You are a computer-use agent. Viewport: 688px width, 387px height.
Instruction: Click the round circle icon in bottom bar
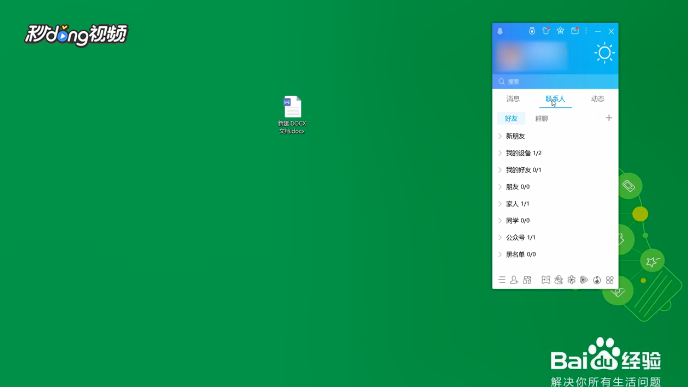tap(597, 280)
